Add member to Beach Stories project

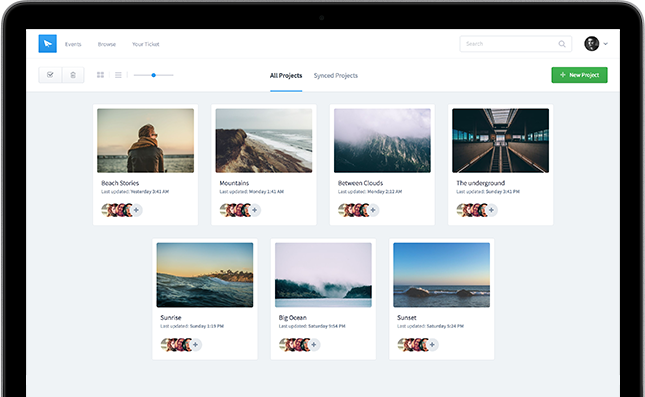coord(136,210)
